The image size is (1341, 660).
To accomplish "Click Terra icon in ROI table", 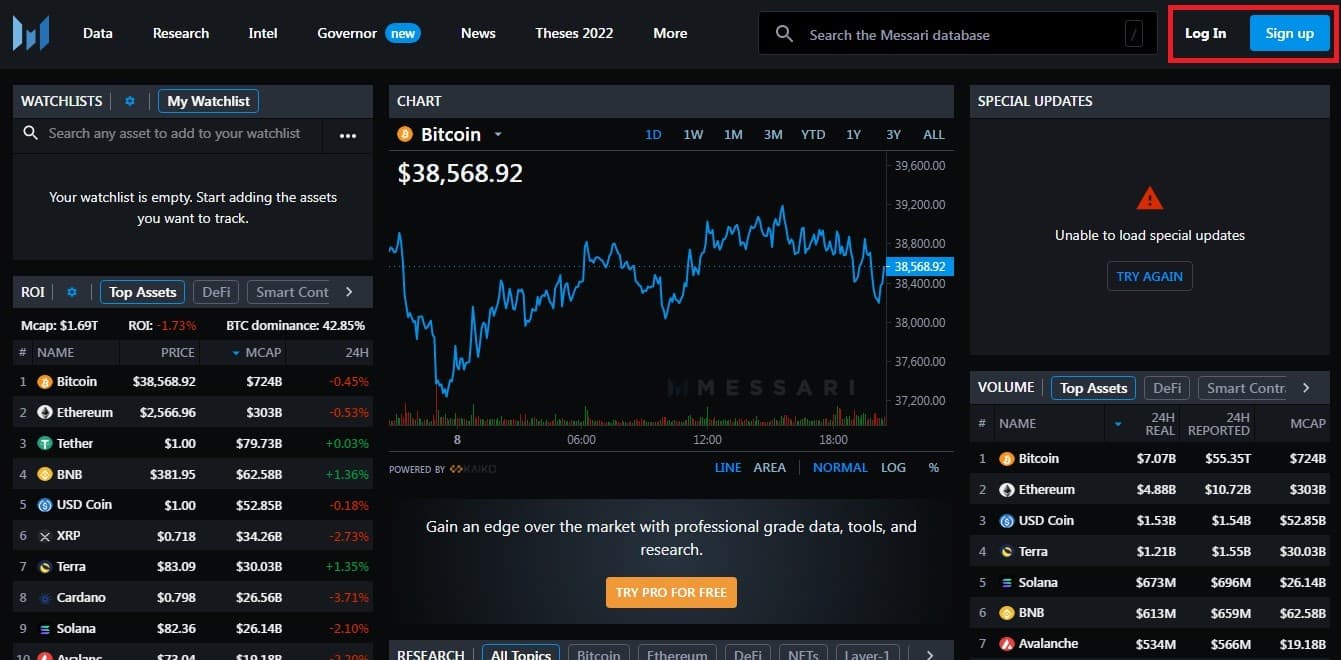I will click(x=44, y=567).
